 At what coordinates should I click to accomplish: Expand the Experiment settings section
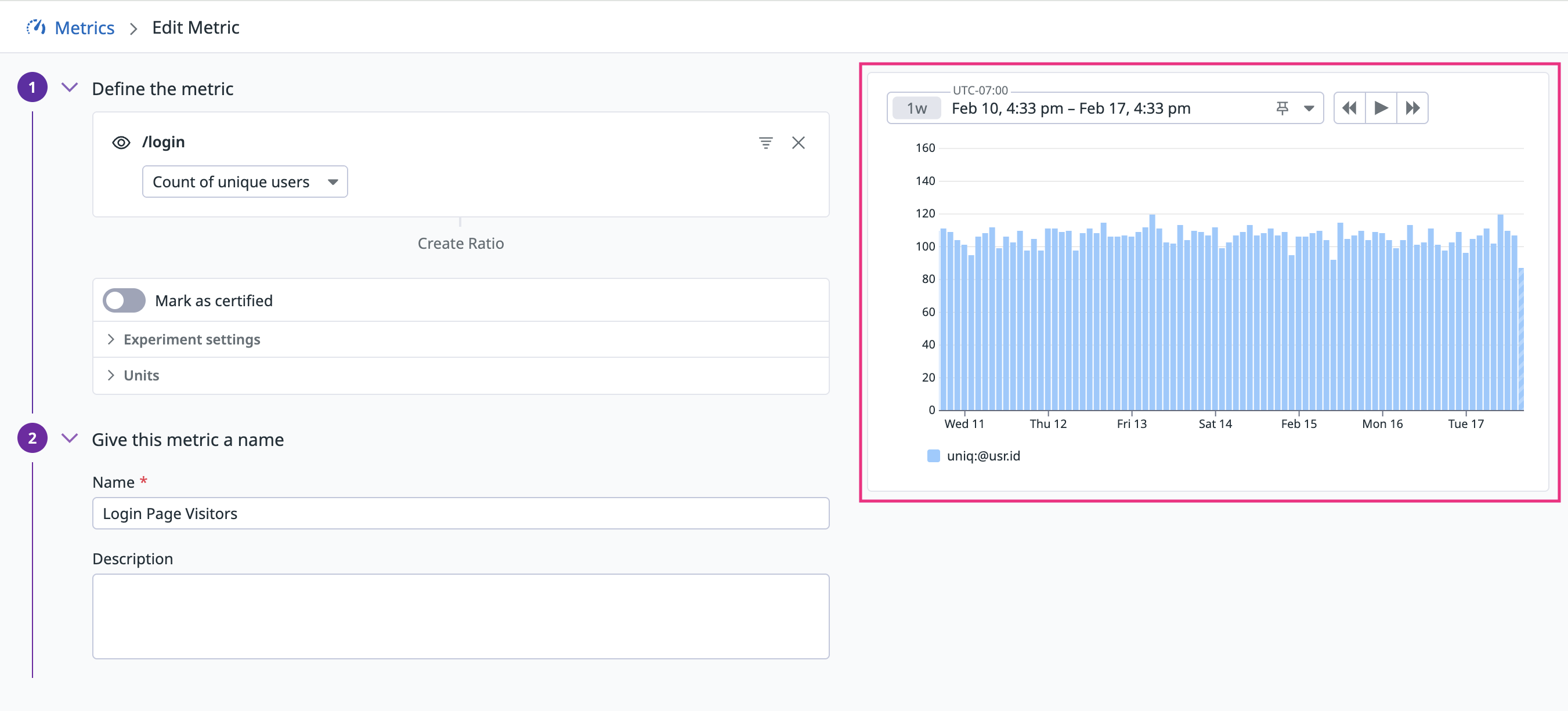[191, 339]
